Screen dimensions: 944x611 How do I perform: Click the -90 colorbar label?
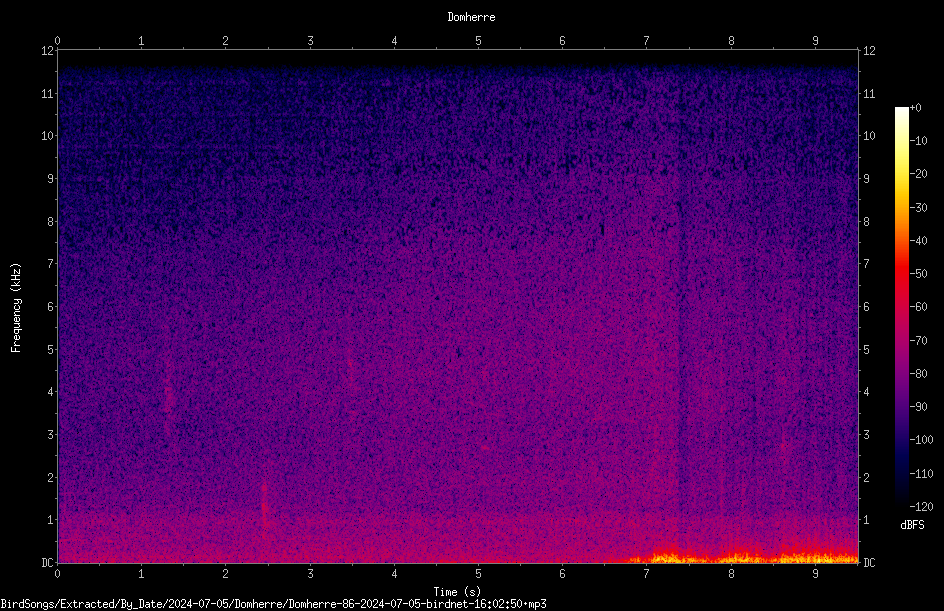coord(918,407)
